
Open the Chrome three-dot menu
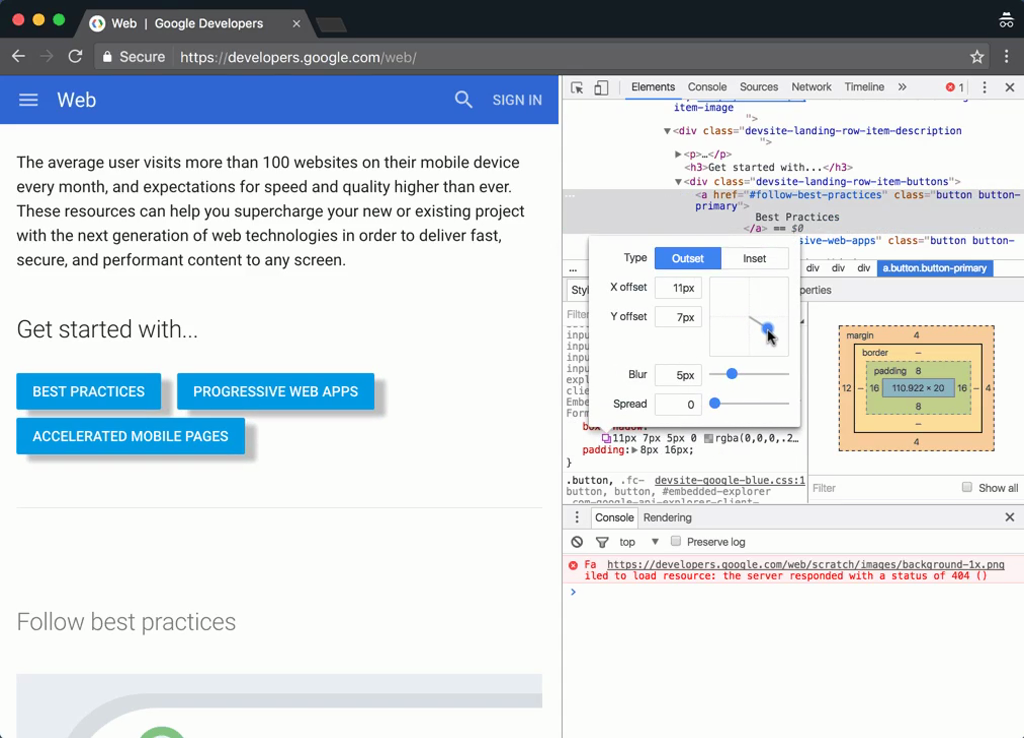[1006, 57]
